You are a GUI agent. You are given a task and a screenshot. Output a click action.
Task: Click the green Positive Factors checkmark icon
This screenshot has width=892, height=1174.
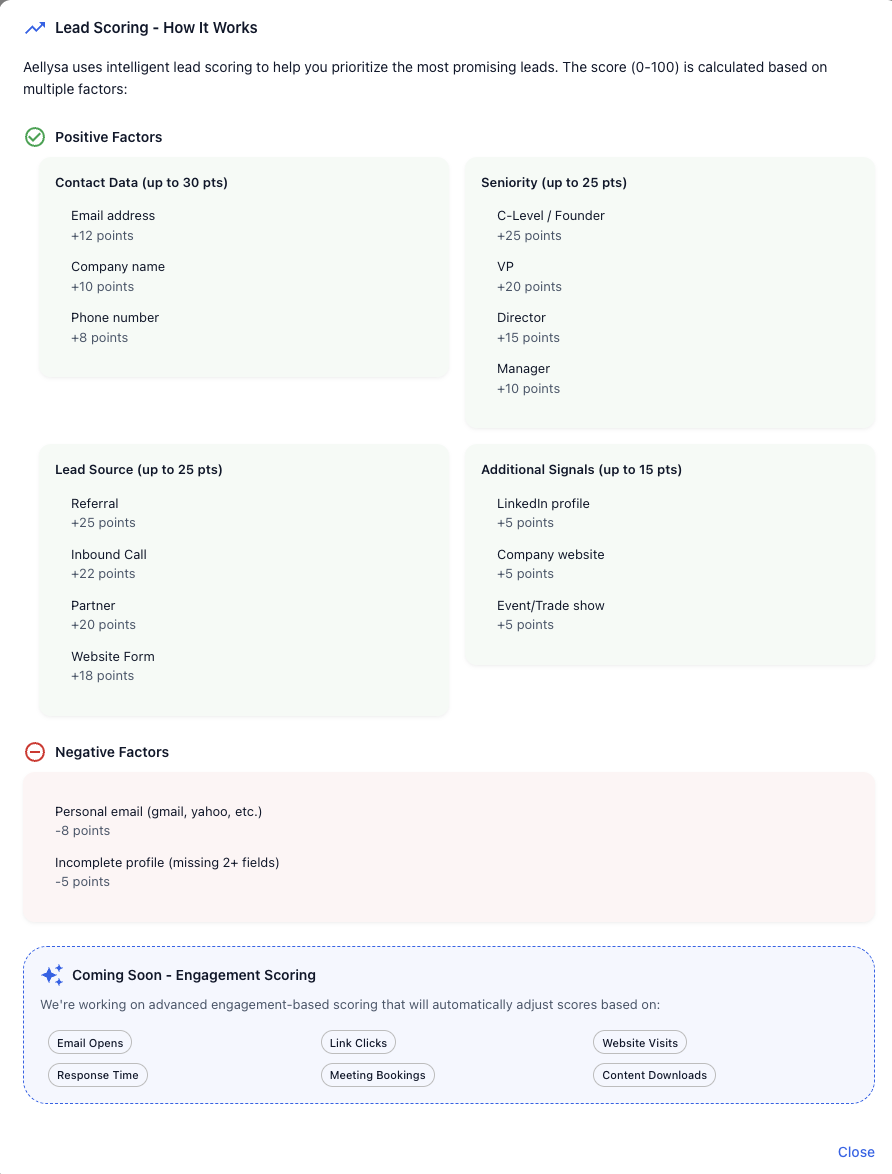point(35,137)
